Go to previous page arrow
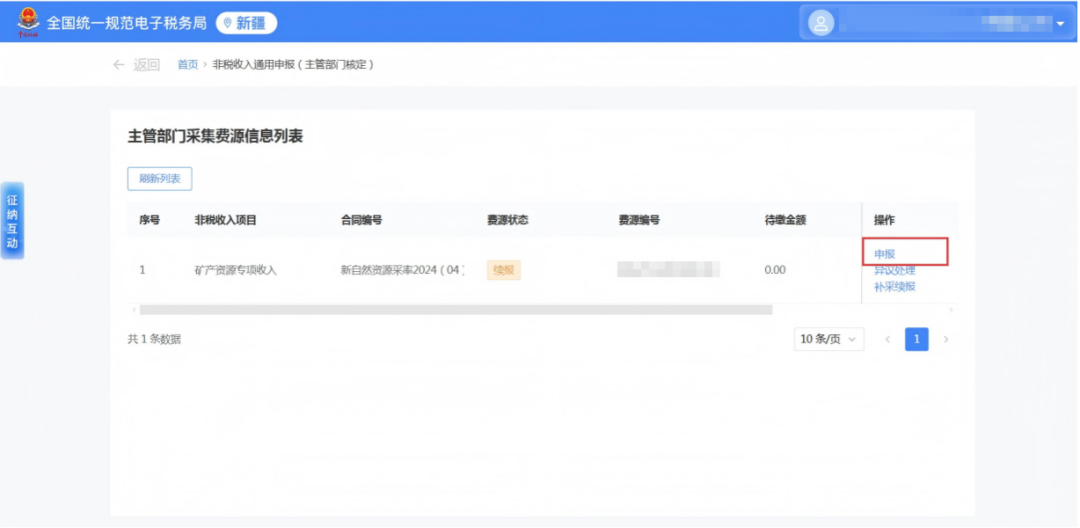Image resolution: width=1080 pixels, height=528 pixels. 888,339
